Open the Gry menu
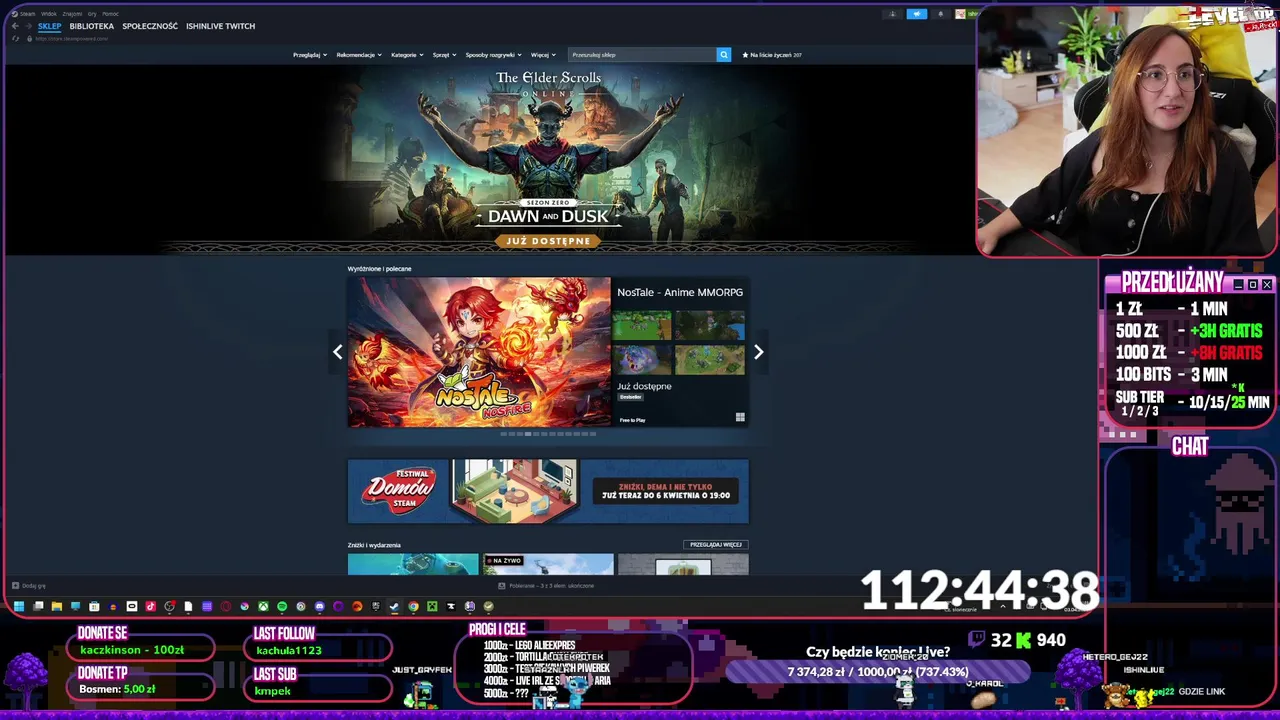Viewport: 1280px width, 720px height. 92,14
